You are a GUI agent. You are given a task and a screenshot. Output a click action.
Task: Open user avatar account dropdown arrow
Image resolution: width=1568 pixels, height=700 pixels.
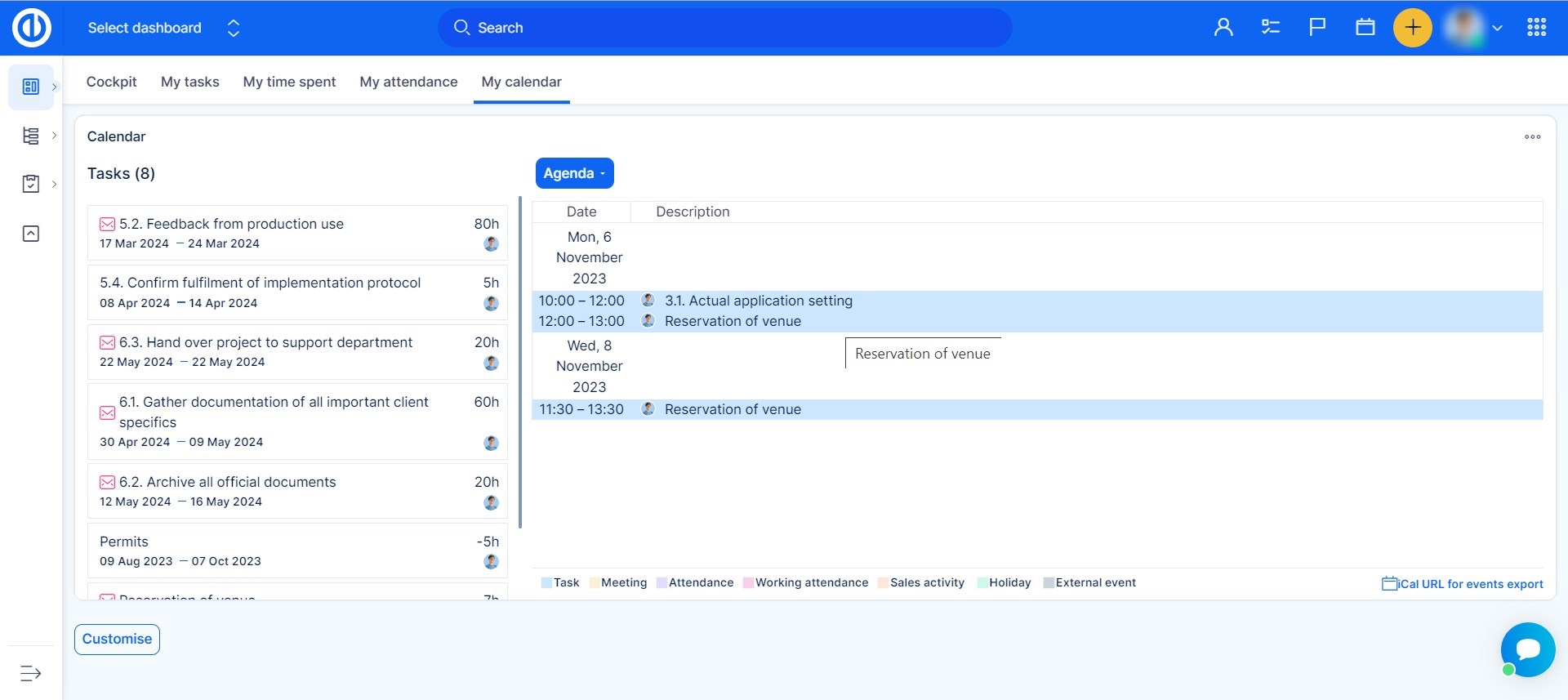pos(1497,28)
